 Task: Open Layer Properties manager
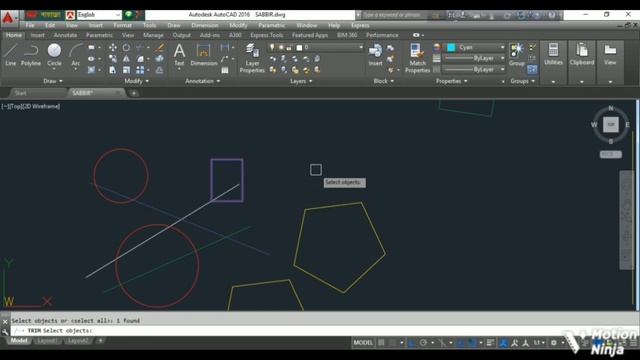252,58
